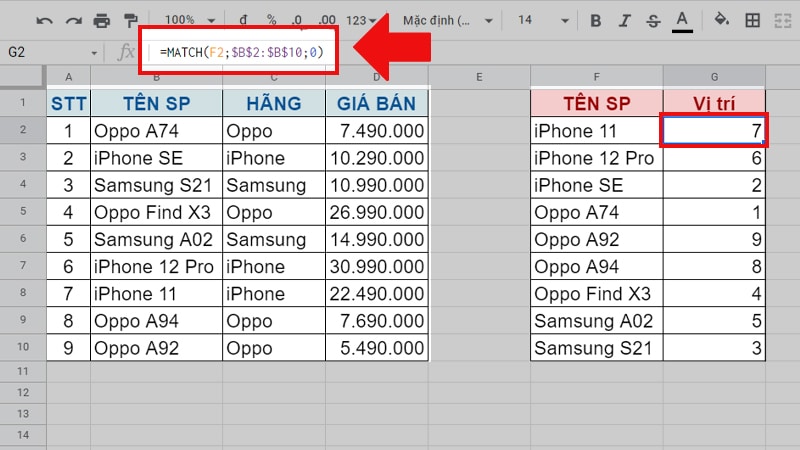Click the Borders icon
This screenshot has width=800, height=450.
pyautogui.click(x=753, y=20)
